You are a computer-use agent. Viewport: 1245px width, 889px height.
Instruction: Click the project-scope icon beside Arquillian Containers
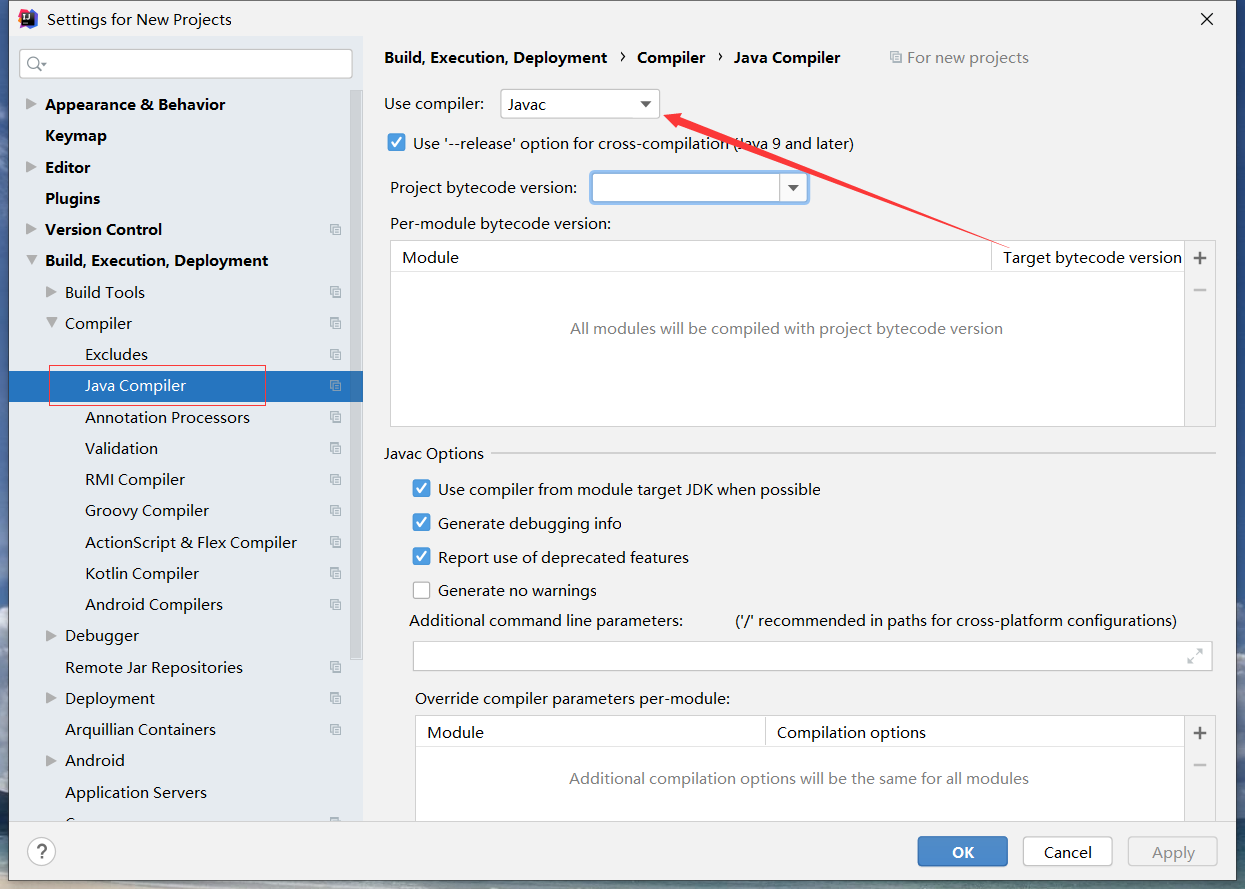click(335, 730)
